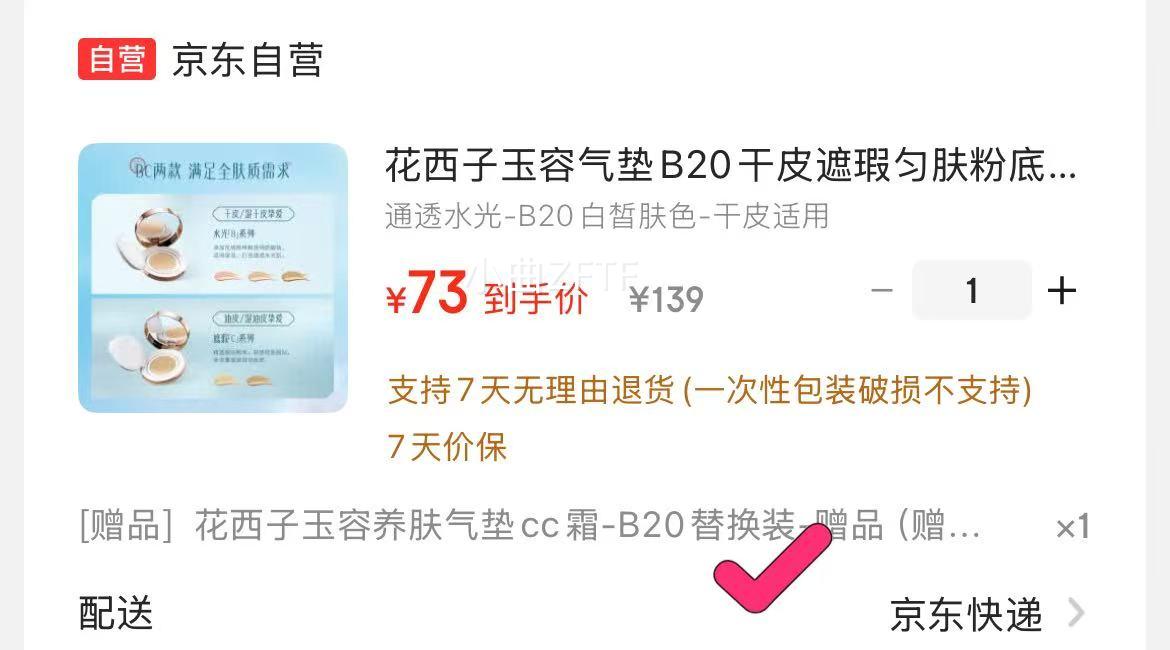This screenshot has width=1170, height=650.
Task: Open the 花西子玉容养肤气垫cc霜 gift item
Action: [587, 525]
